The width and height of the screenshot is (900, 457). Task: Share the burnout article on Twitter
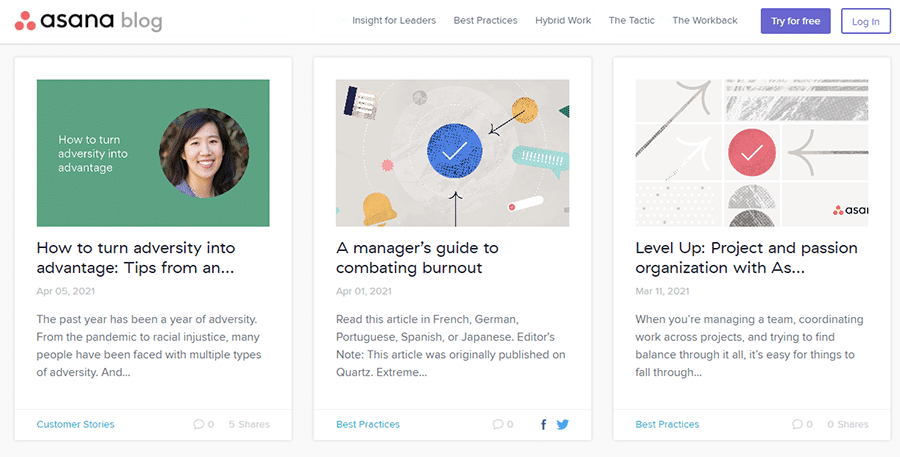[x=562, y=424]
